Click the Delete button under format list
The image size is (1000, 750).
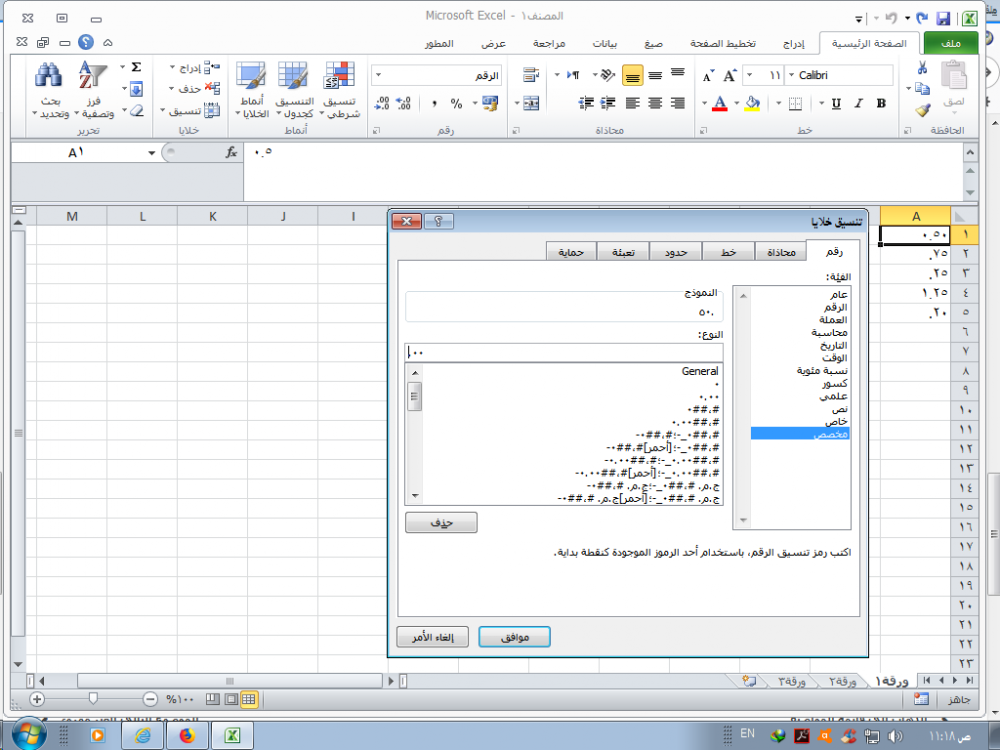[x=441, y=522]
